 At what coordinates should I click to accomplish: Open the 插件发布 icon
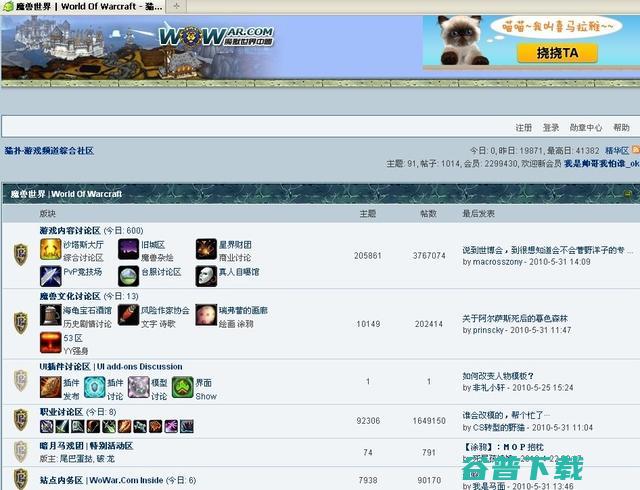pyautogui.click(x=51, y=387)
